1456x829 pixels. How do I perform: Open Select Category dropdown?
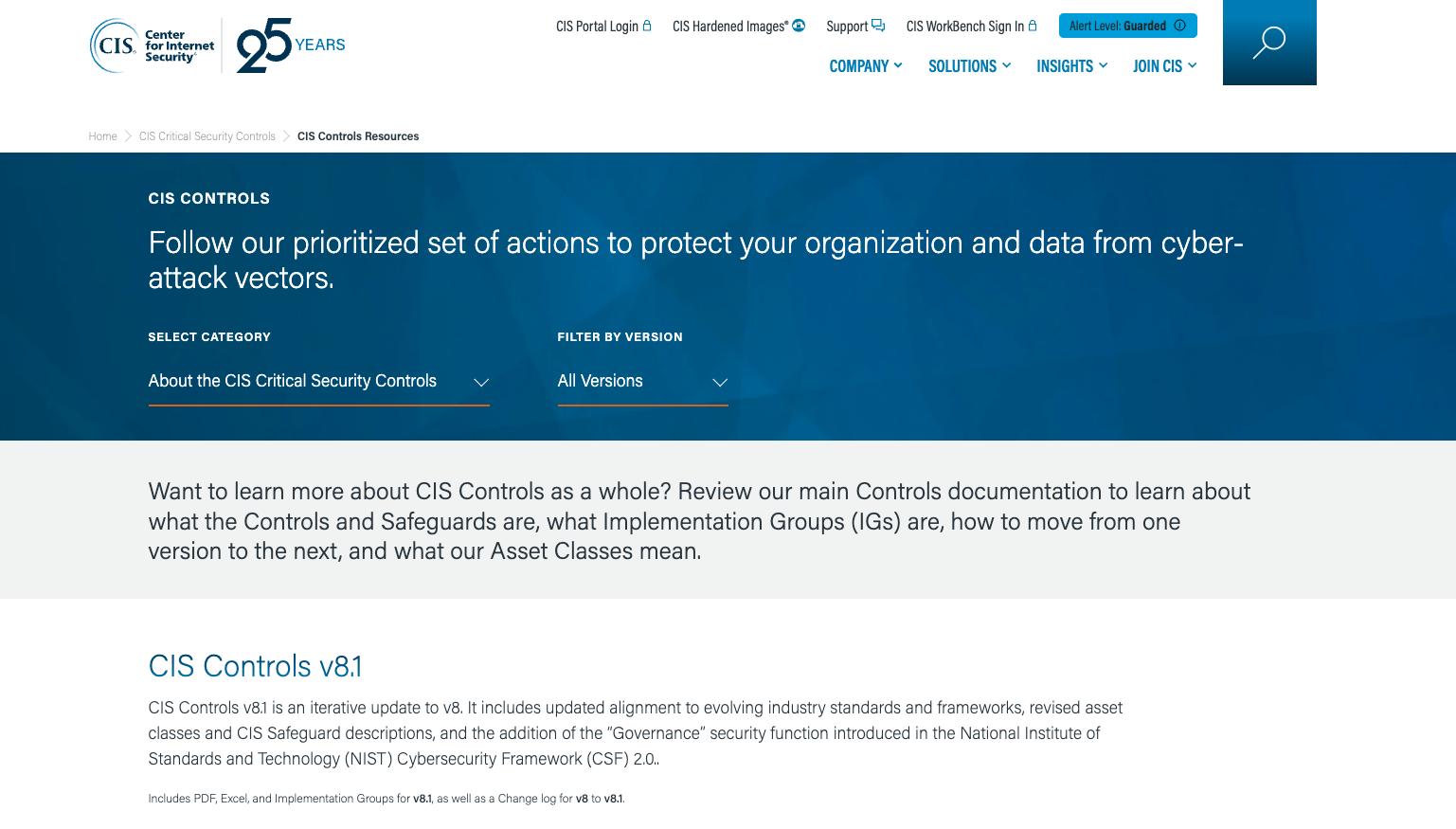click(318, 382)
